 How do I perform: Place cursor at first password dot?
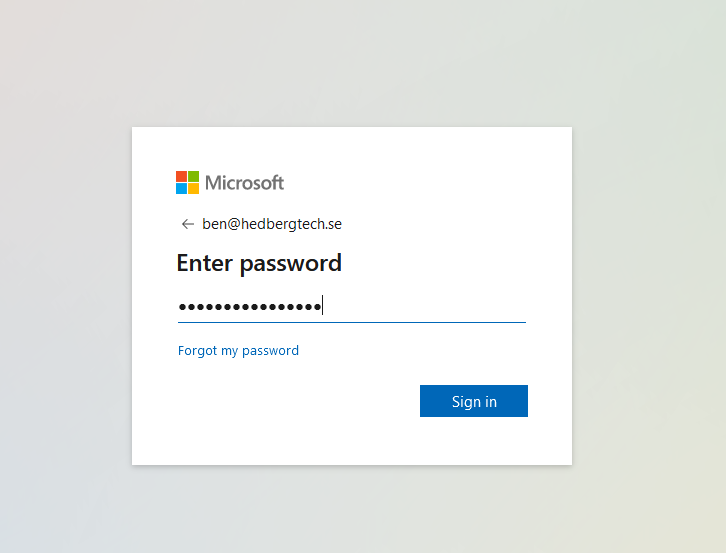(182, 307)
